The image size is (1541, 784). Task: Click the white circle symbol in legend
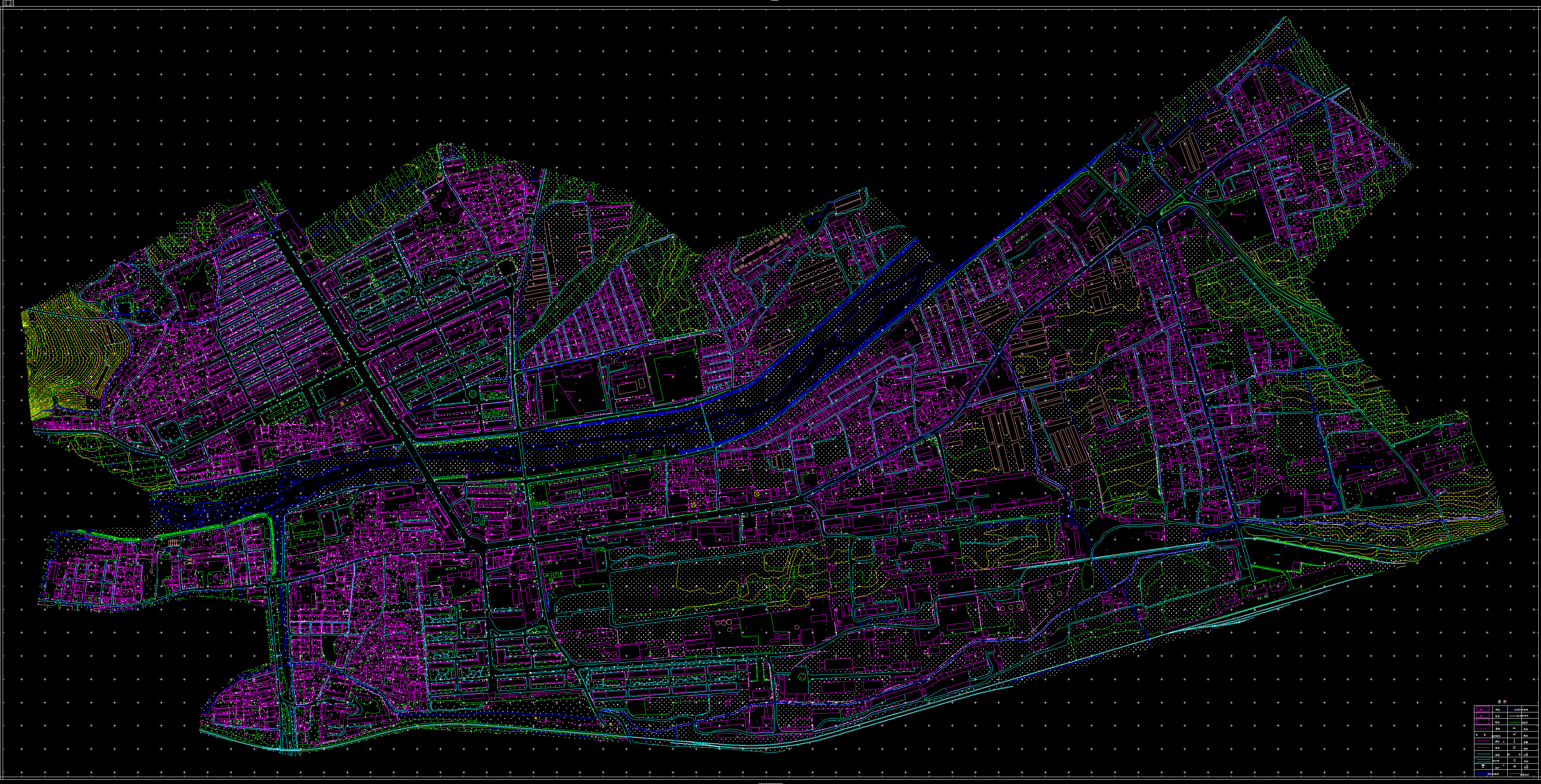click(x=1514, y=748)
